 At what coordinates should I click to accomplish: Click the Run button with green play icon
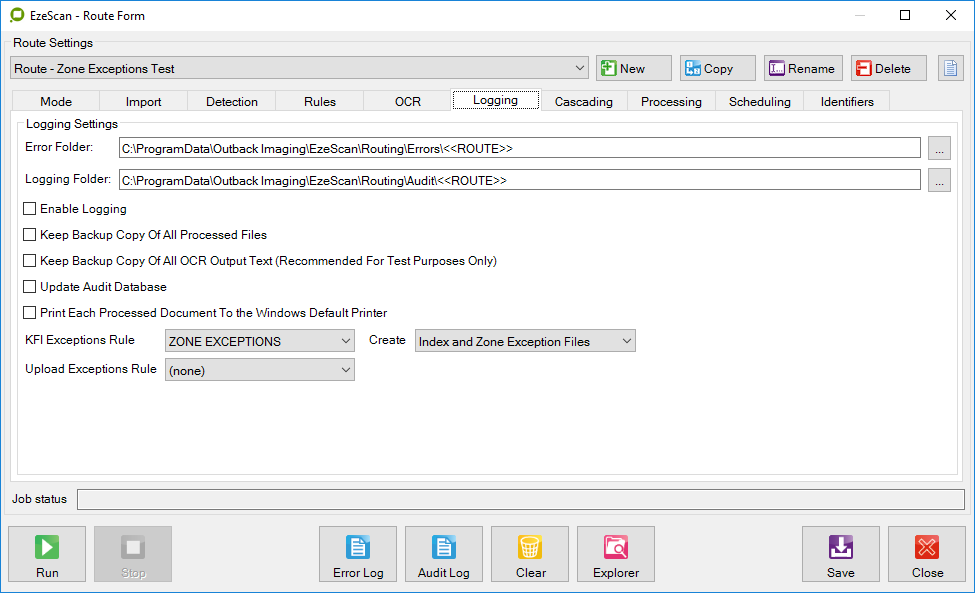[47, 554]
